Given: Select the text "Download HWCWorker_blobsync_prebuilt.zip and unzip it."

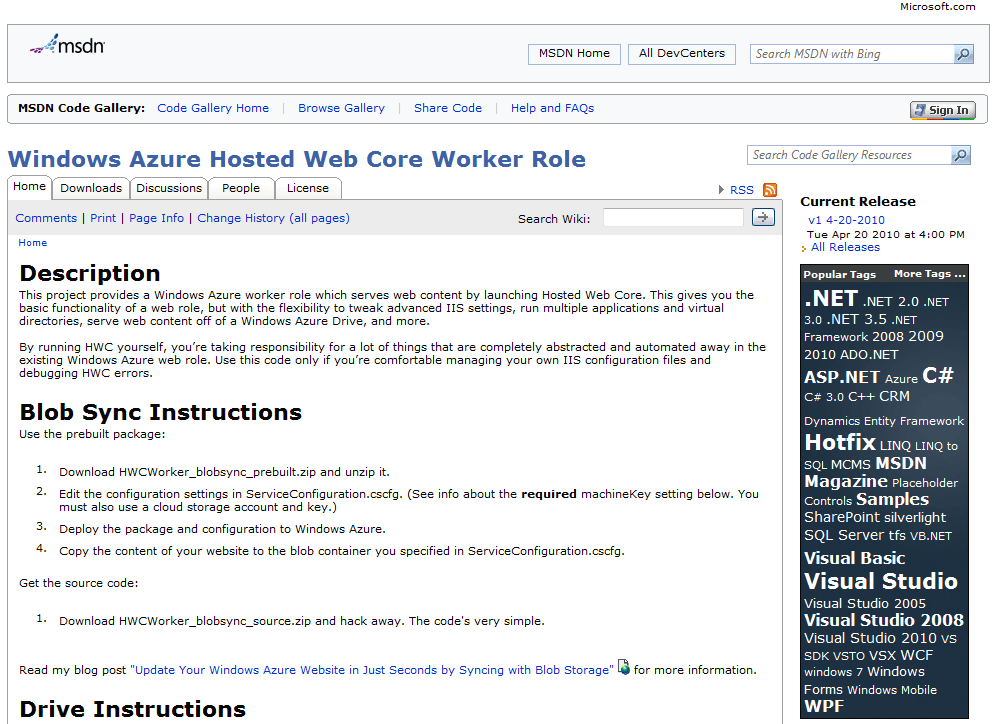Looking at the screenshot, I should 224,472.
